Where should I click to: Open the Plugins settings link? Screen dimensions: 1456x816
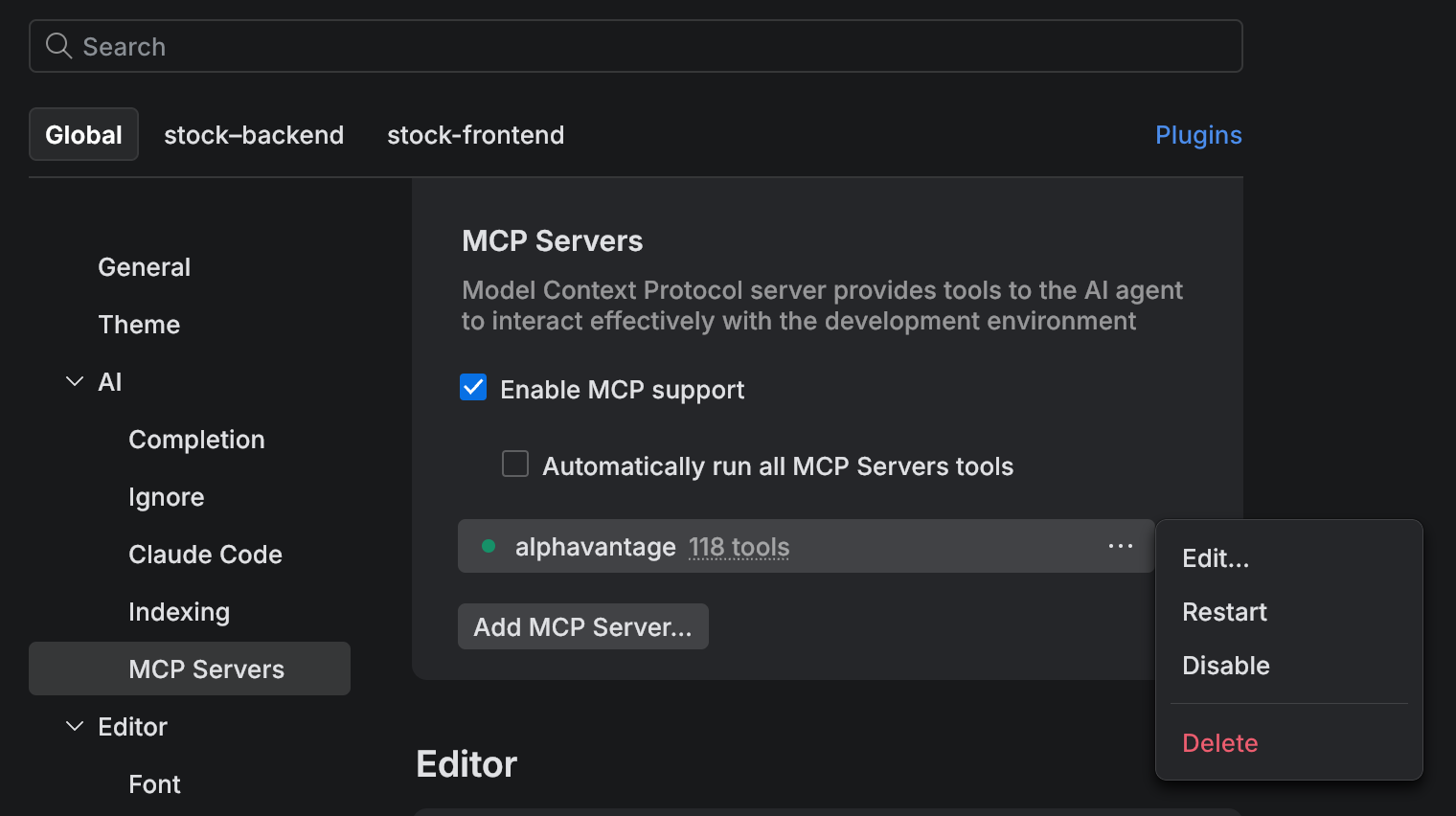click(x=1198, y=134)
